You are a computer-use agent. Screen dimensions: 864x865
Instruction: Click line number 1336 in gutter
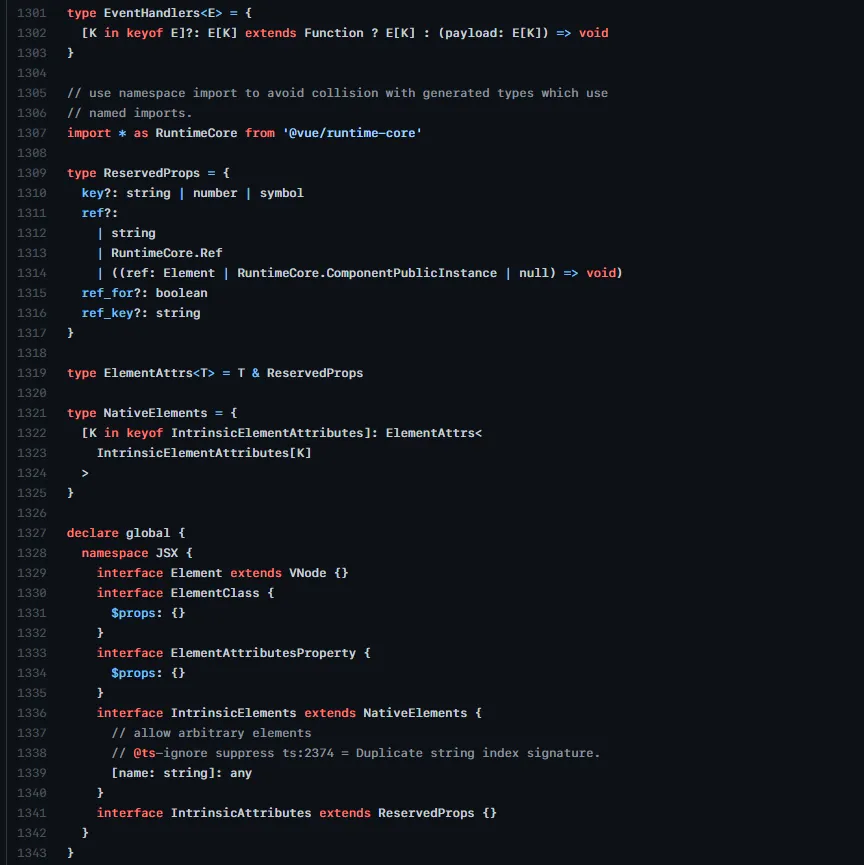[x=31, y=713]
